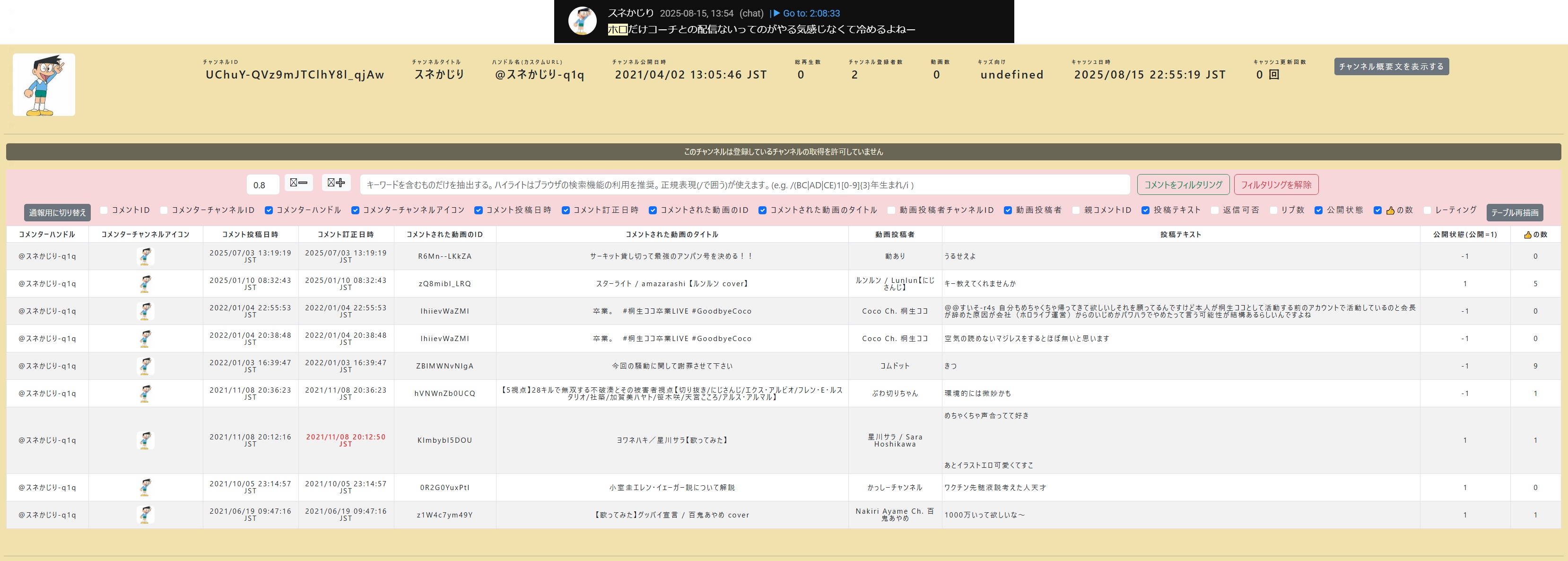Uncheck the コメント投稿日時 checkbox
Screen dimensions: 1568x561
(x=479, y=210)
